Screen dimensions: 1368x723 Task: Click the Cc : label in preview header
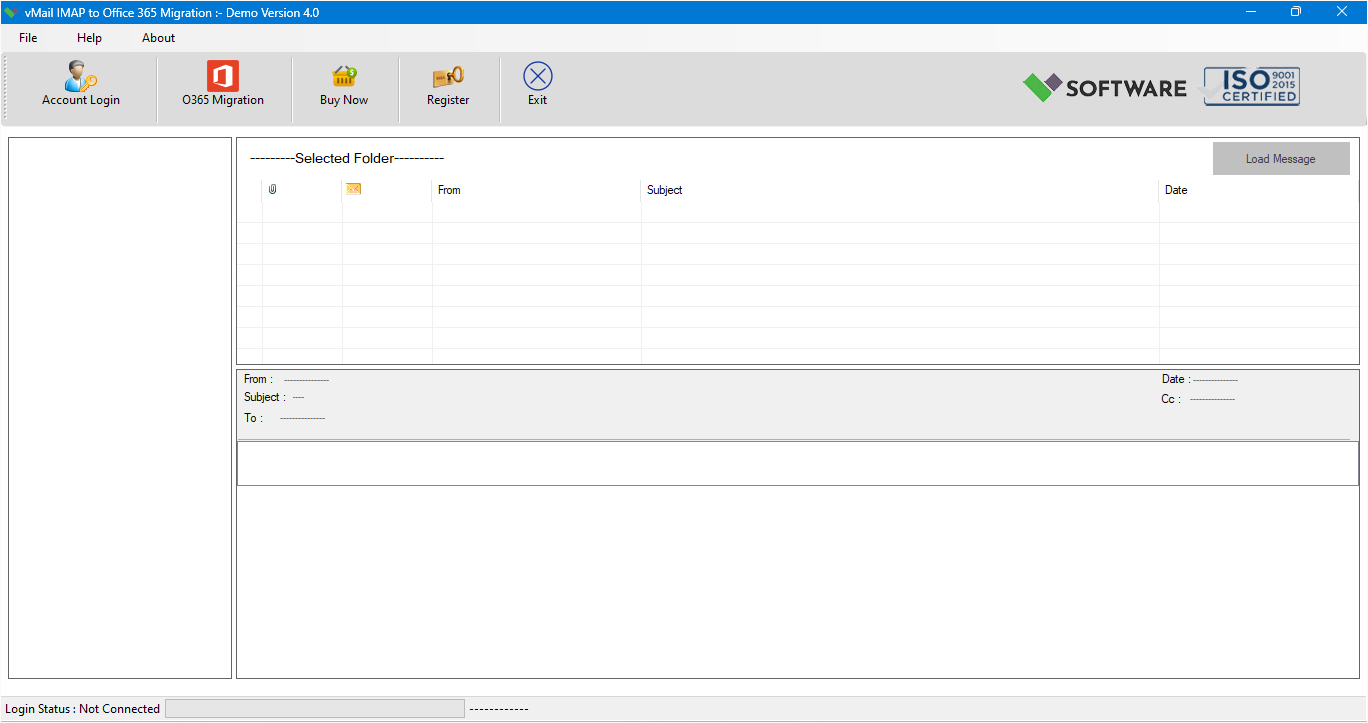pos(1171,399)
